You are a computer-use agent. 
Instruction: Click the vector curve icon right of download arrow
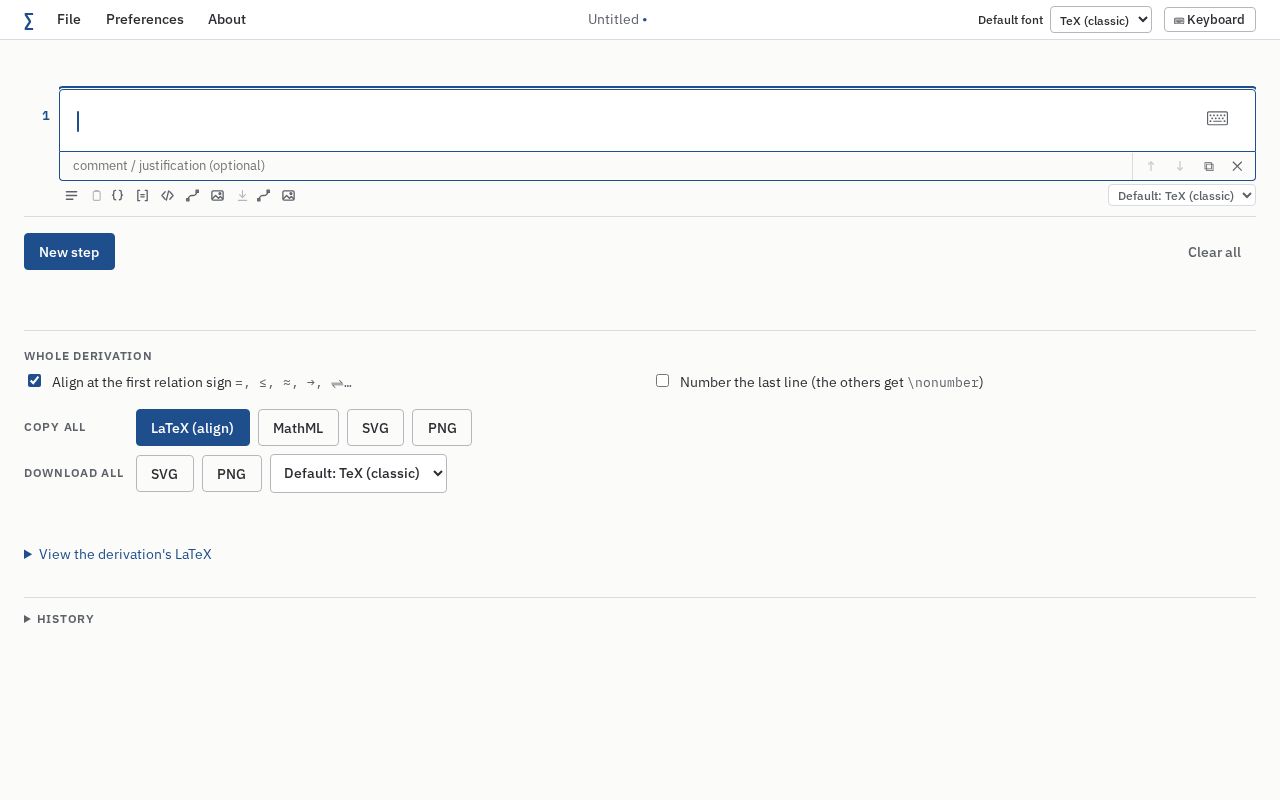pos(264,196)
